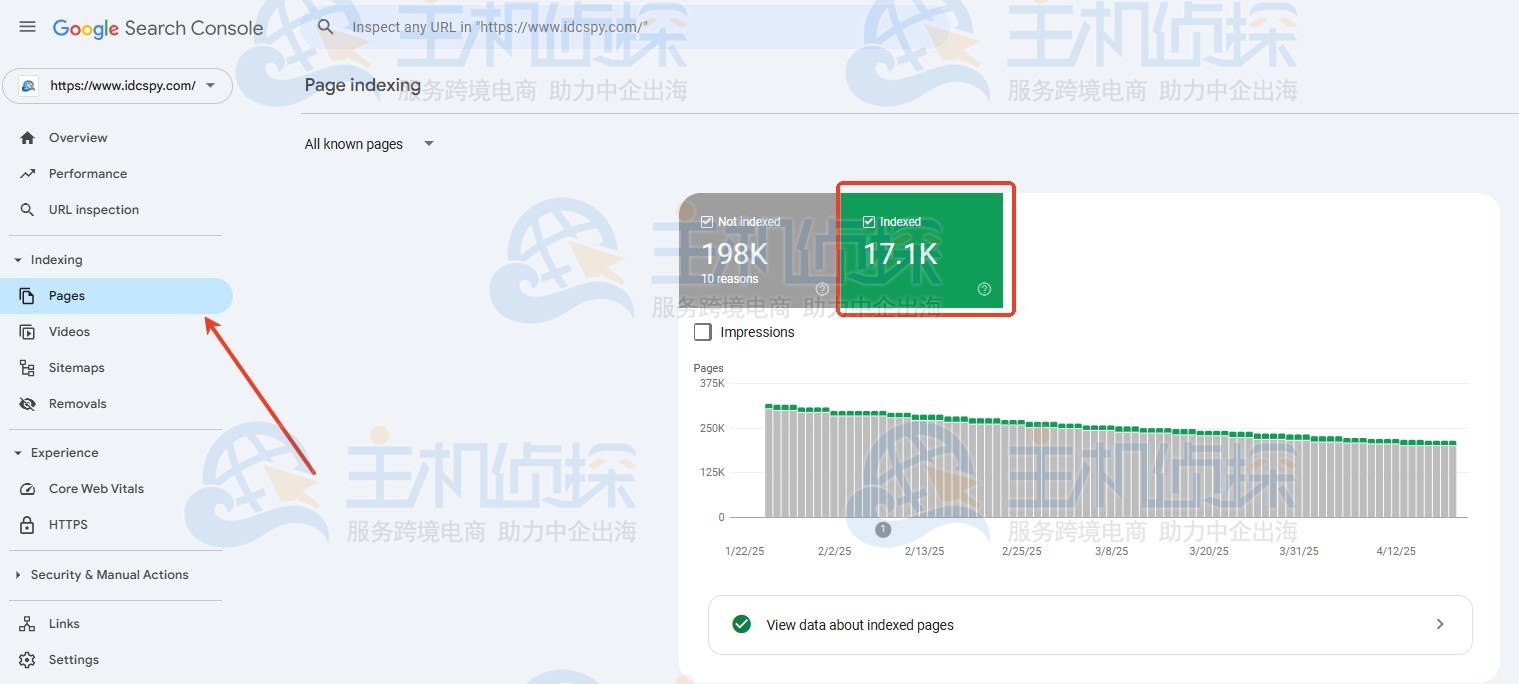
Task: Click the help icon on the Indexed card
Action: [x=983, y=288]
